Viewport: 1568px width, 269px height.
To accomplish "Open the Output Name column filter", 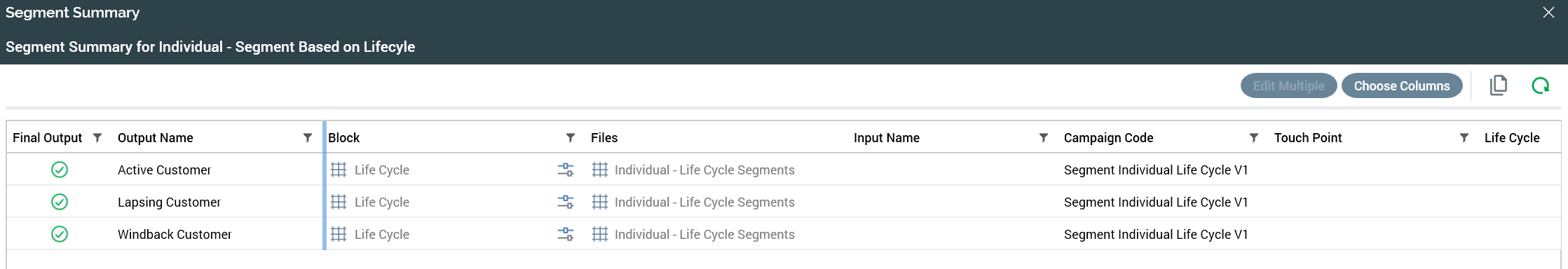I will 307,138.
